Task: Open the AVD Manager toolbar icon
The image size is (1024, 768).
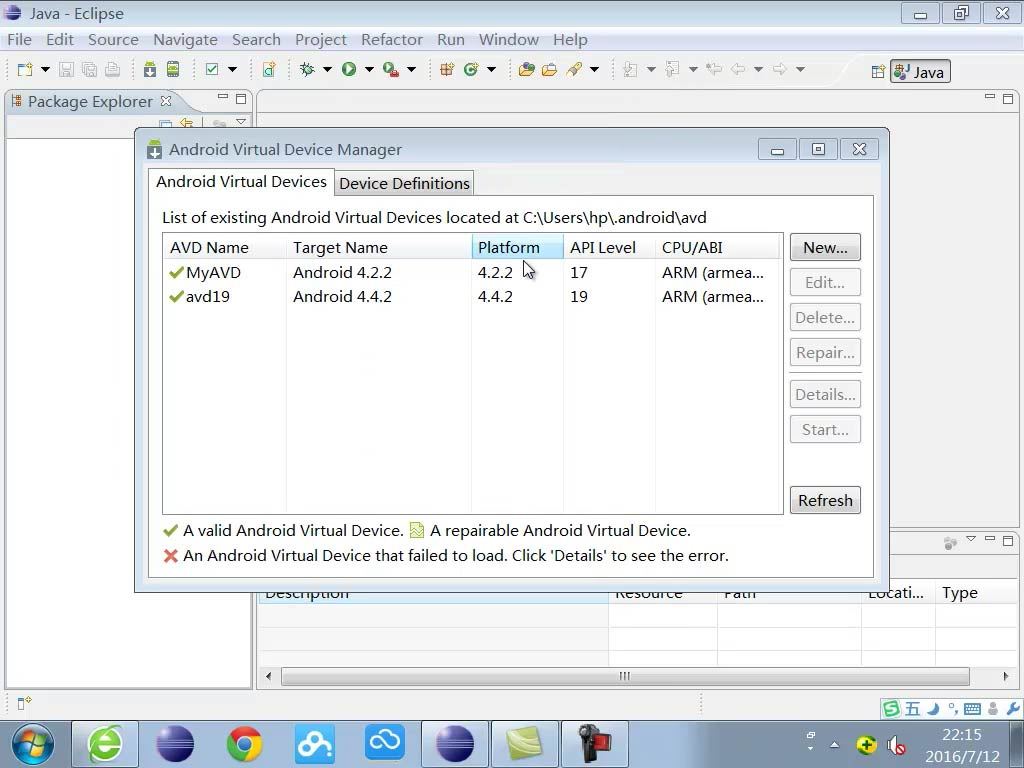Action: [x=173, y=69]
